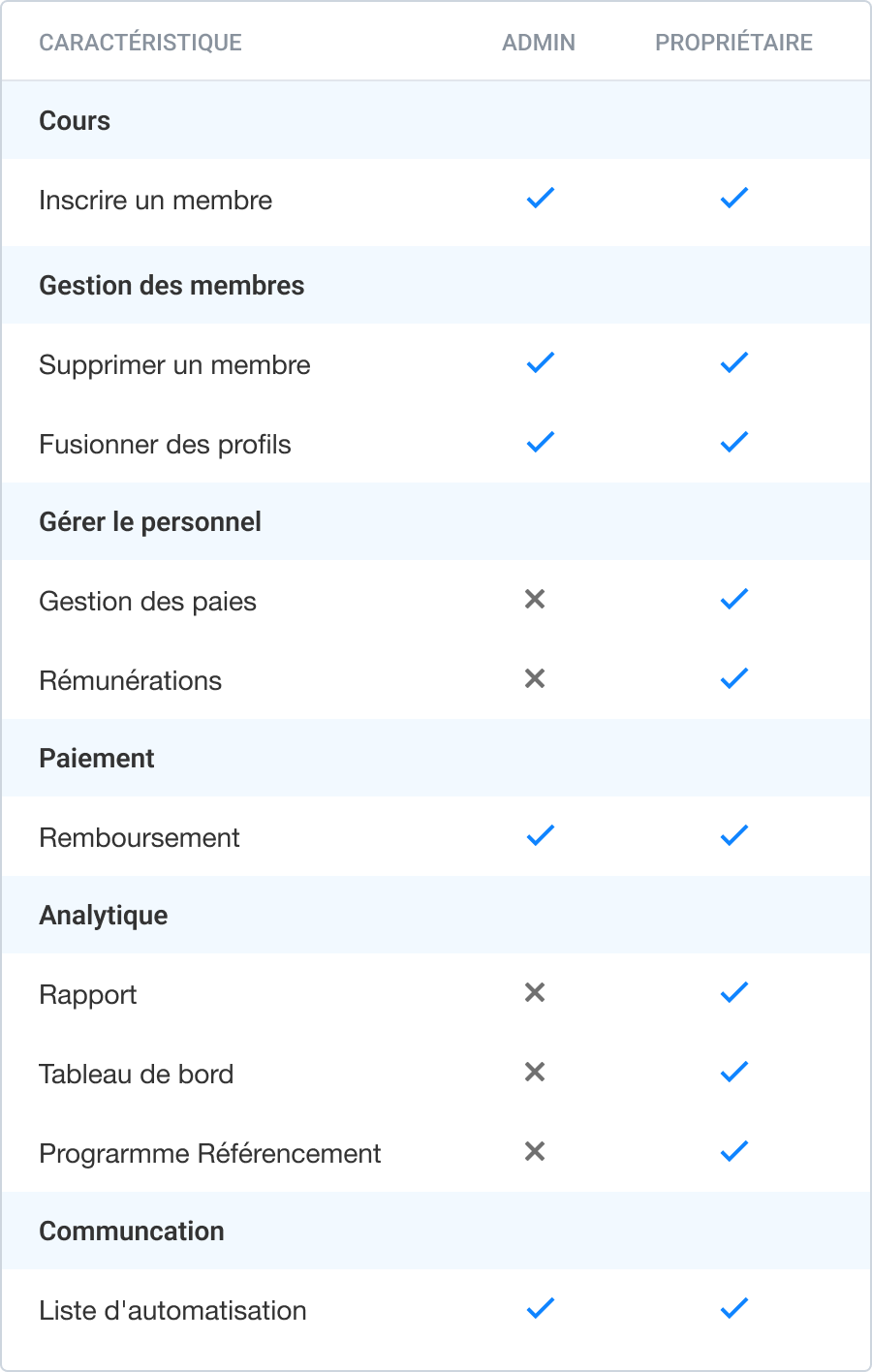Click Propriétaire checkmark for Gestion des paies

point(734,600)
